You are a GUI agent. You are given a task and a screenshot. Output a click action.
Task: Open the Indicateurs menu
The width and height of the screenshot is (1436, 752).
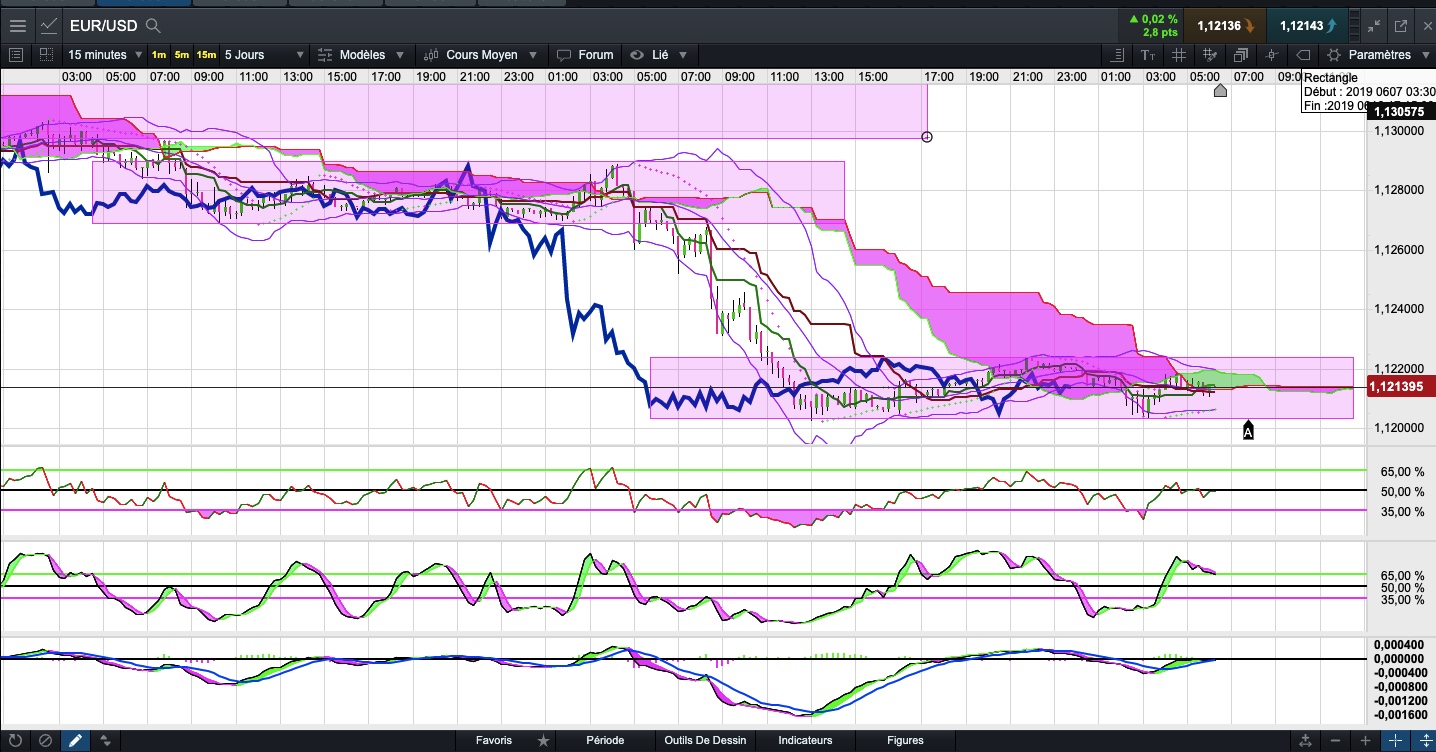tap(805, 741)
